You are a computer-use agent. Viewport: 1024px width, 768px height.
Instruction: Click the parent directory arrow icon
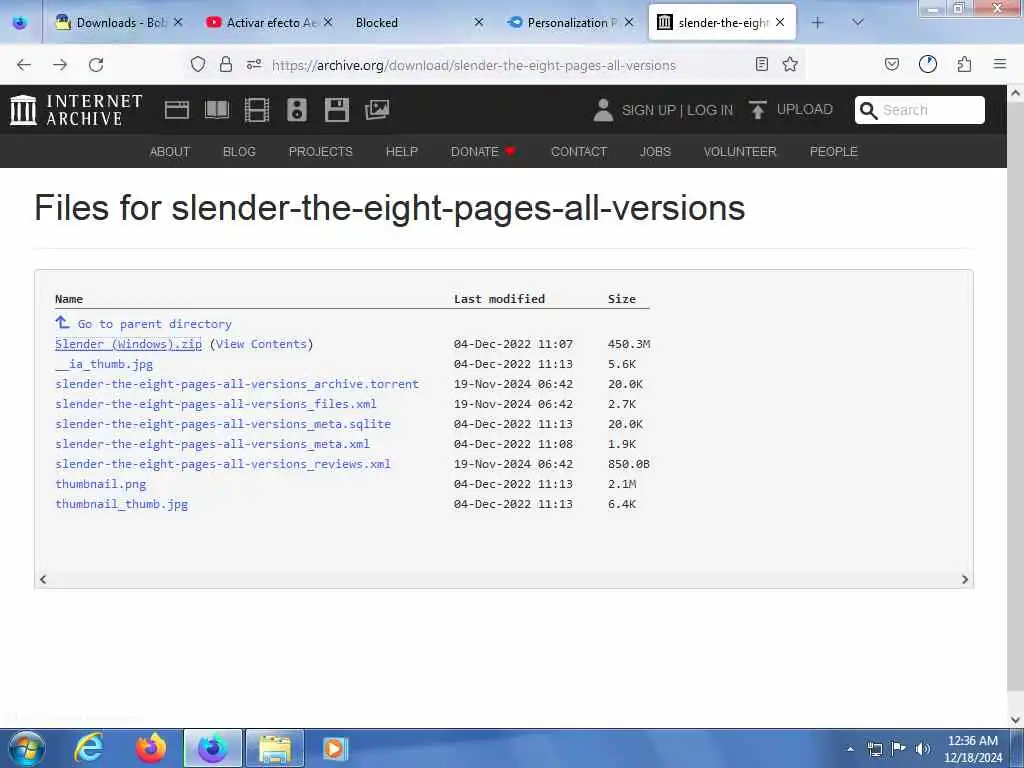(x=62, y=322)
